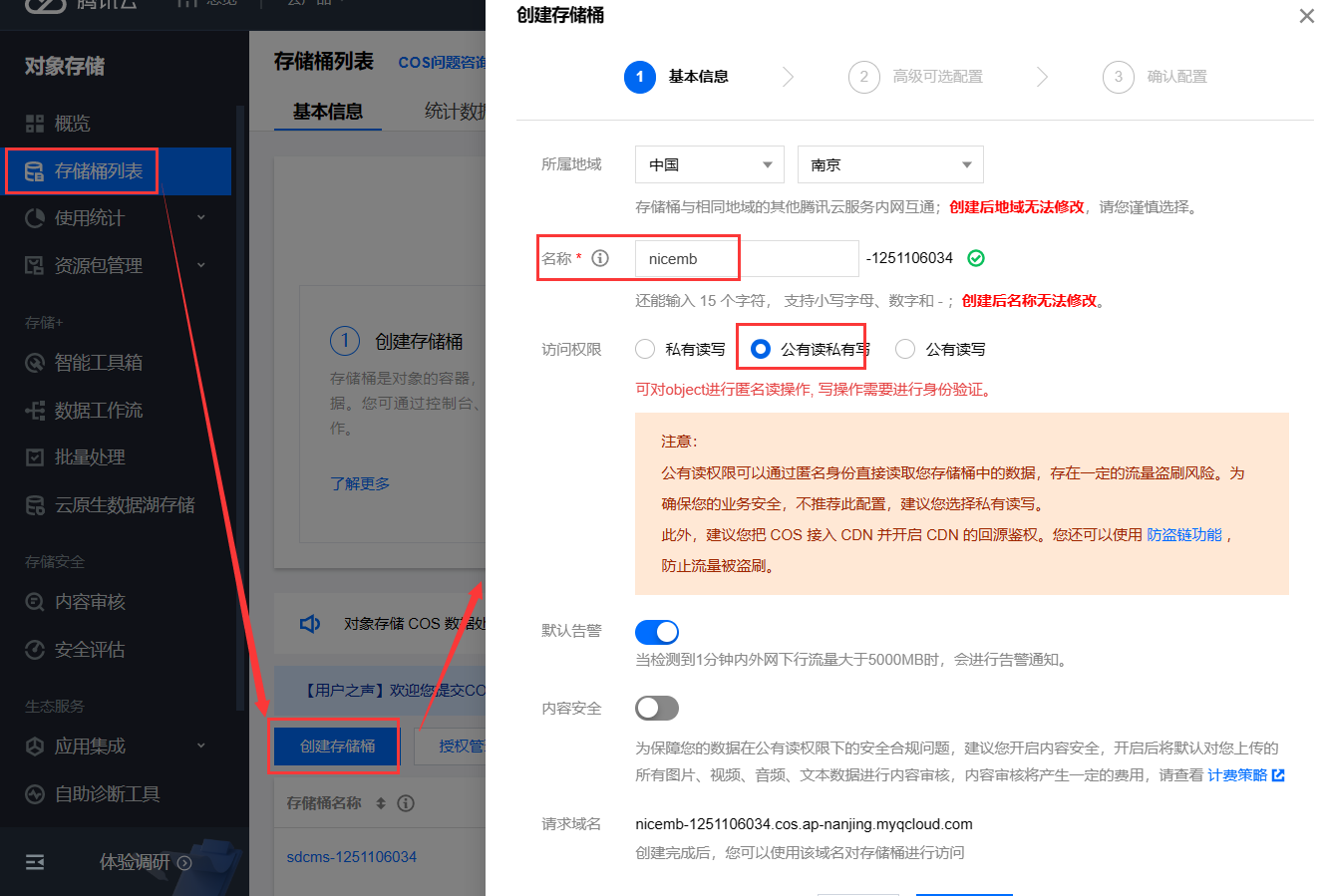Open the 南京 region dropdown
The height and width of the screenshot is (896, 1322).
coord(889,164)
